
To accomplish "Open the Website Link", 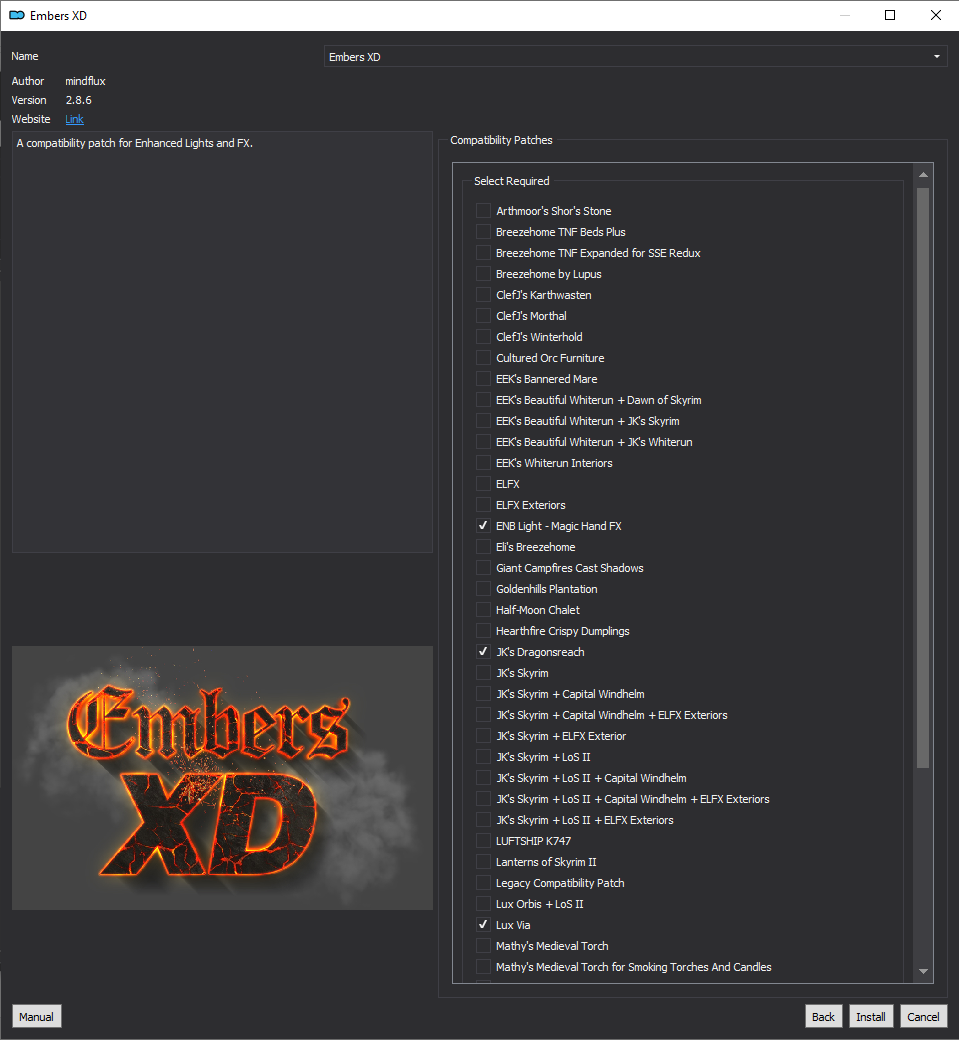I will click(x=74, y=119).
